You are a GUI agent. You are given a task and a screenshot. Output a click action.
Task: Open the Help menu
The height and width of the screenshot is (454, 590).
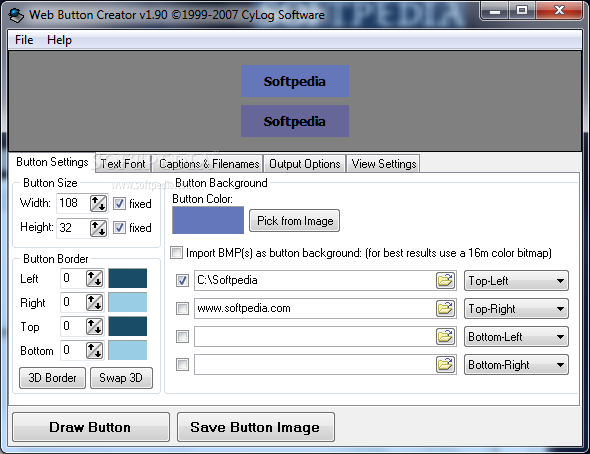coord(59,40)
